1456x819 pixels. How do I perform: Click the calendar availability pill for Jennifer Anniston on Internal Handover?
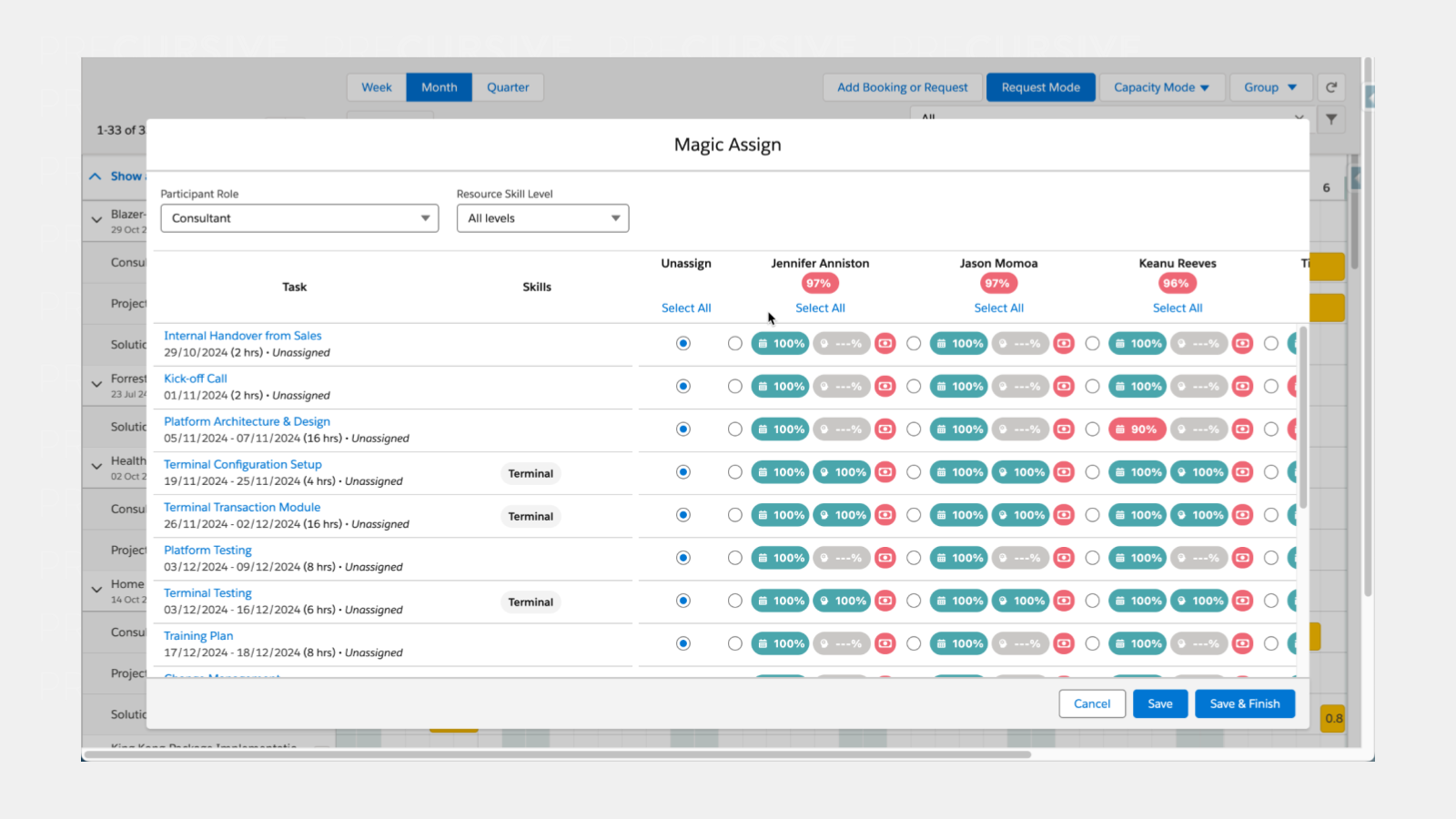[x=780, y=343]
